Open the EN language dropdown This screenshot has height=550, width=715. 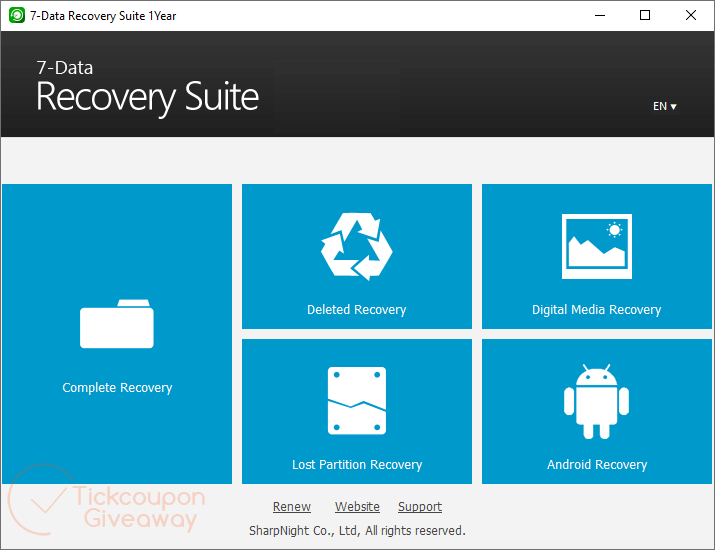[664, 106]
